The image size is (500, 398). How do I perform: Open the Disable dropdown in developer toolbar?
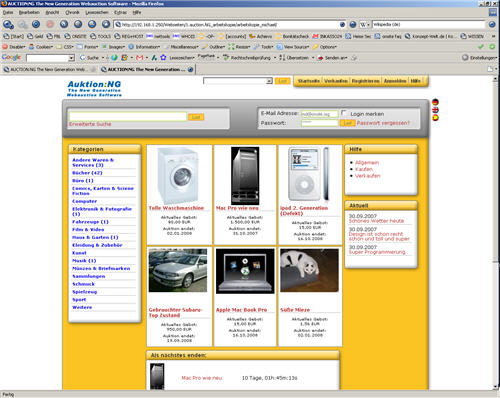tap(14, 47)
